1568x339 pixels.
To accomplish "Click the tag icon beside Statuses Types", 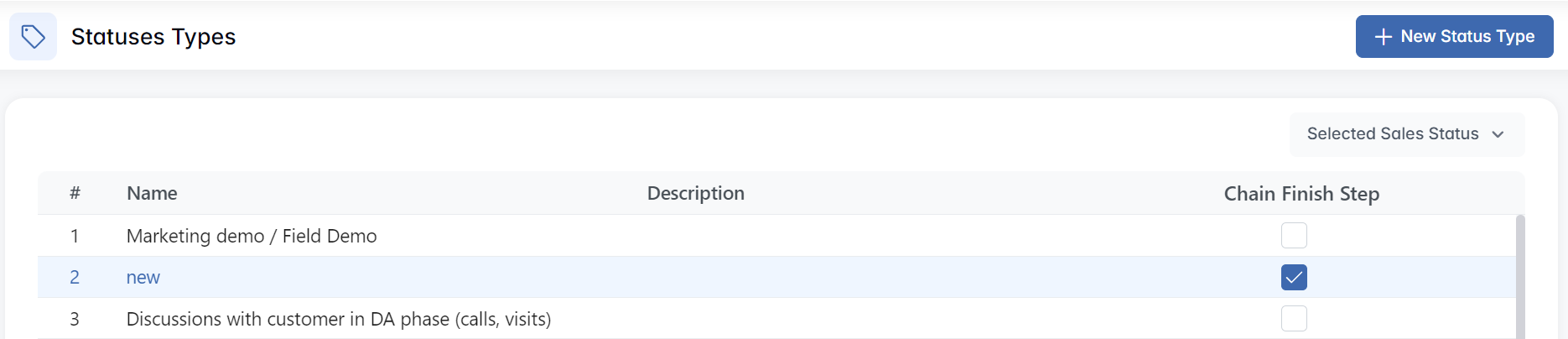I will (x=33, y=37).
